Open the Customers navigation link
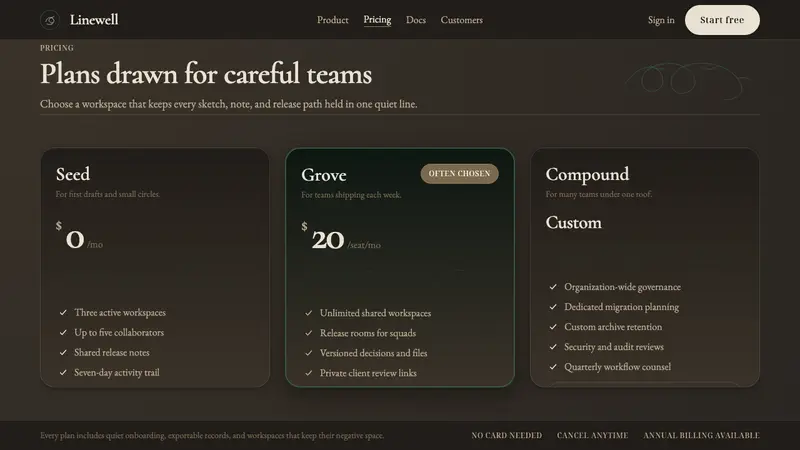 click(462, 20)
